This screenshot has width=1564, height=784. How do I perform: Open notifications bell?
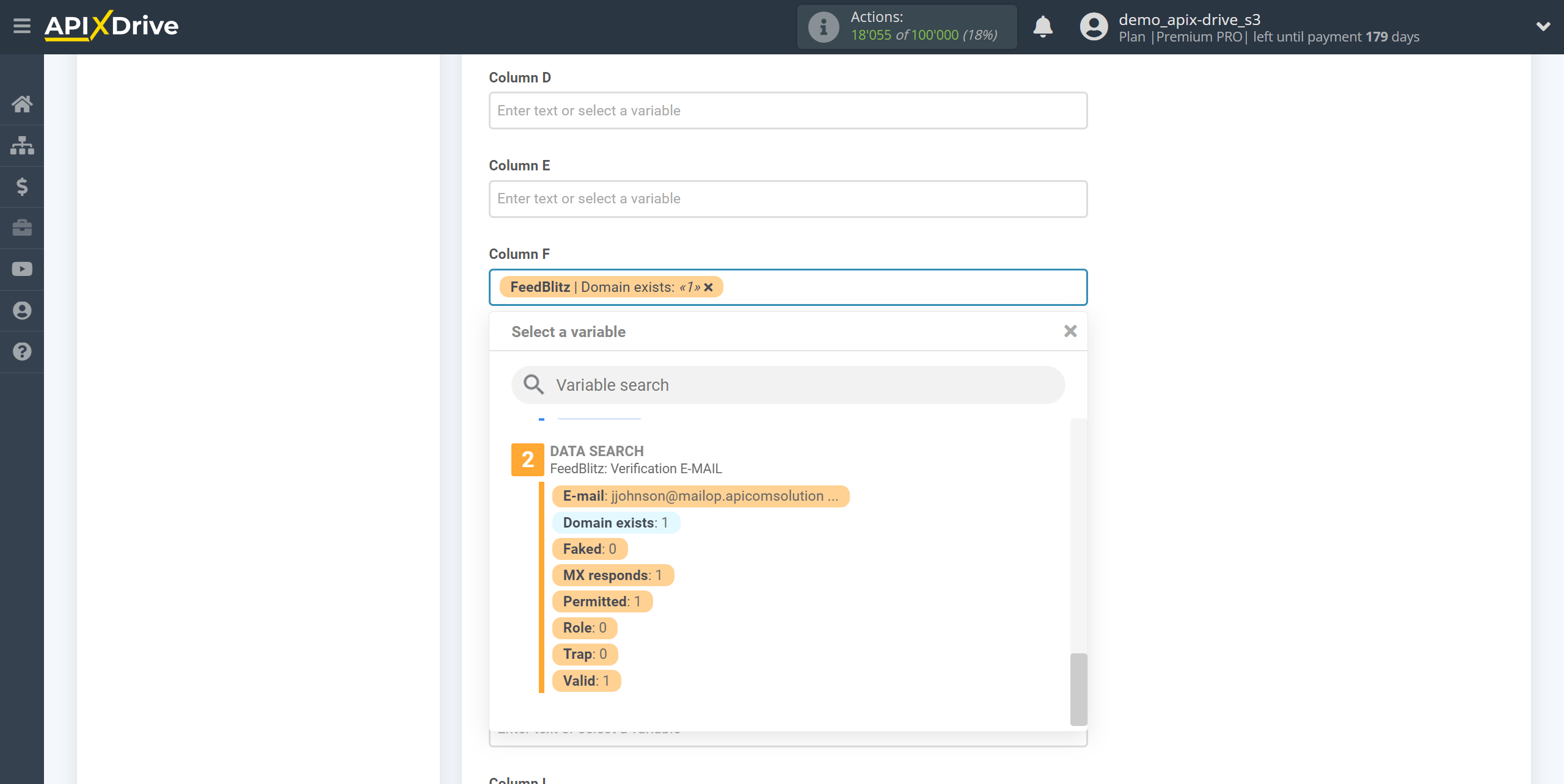[x=1043, y=27]
